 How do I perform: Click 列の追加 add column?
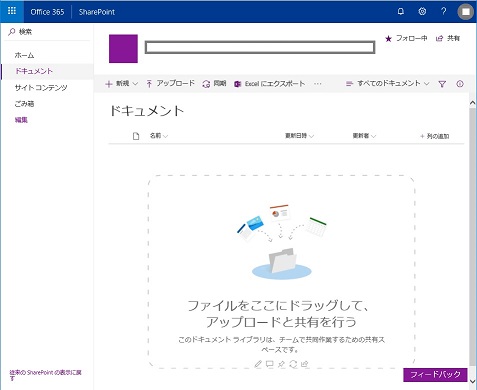coord(435,136)
